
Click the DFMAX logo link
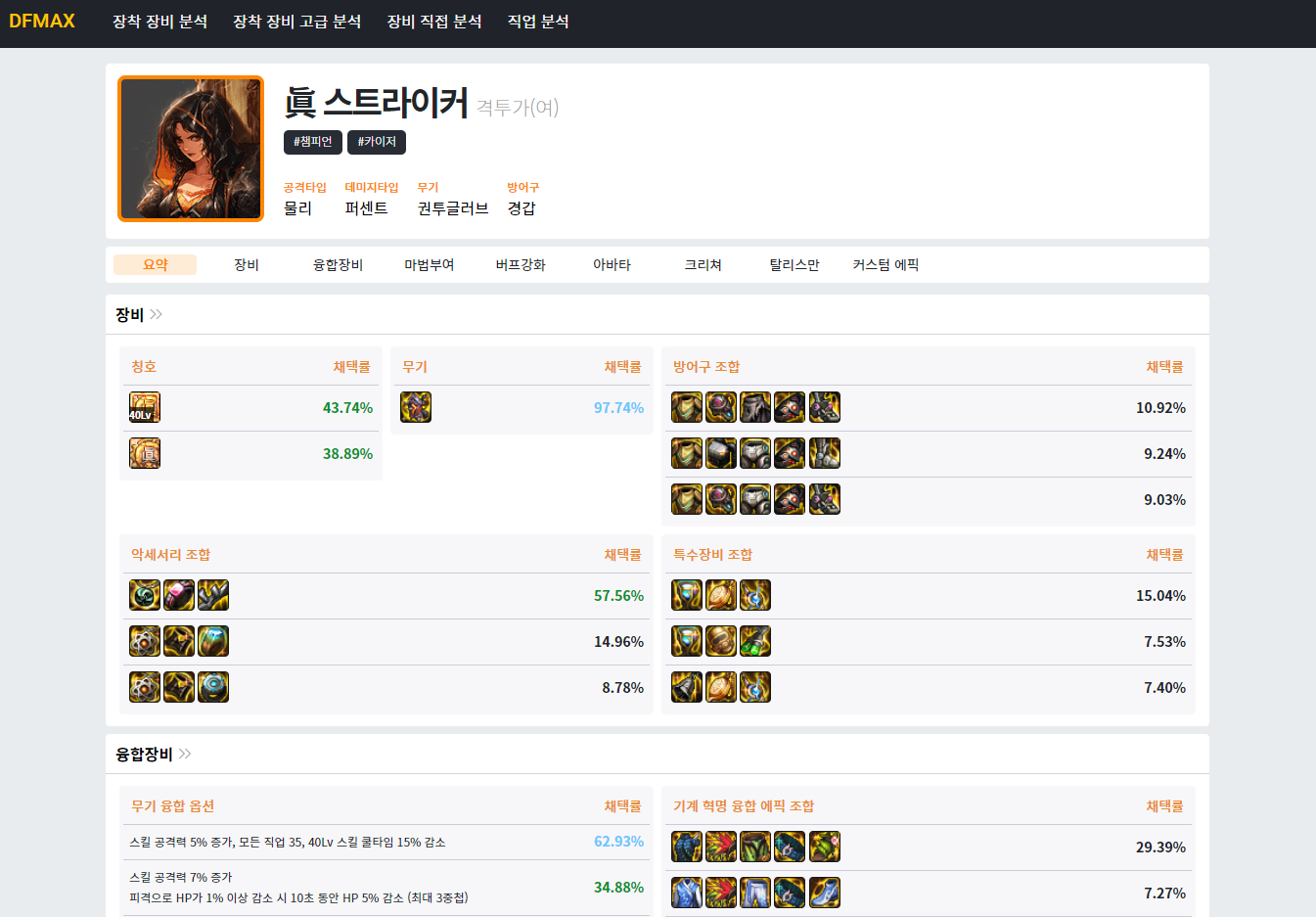tap(42, 22)
